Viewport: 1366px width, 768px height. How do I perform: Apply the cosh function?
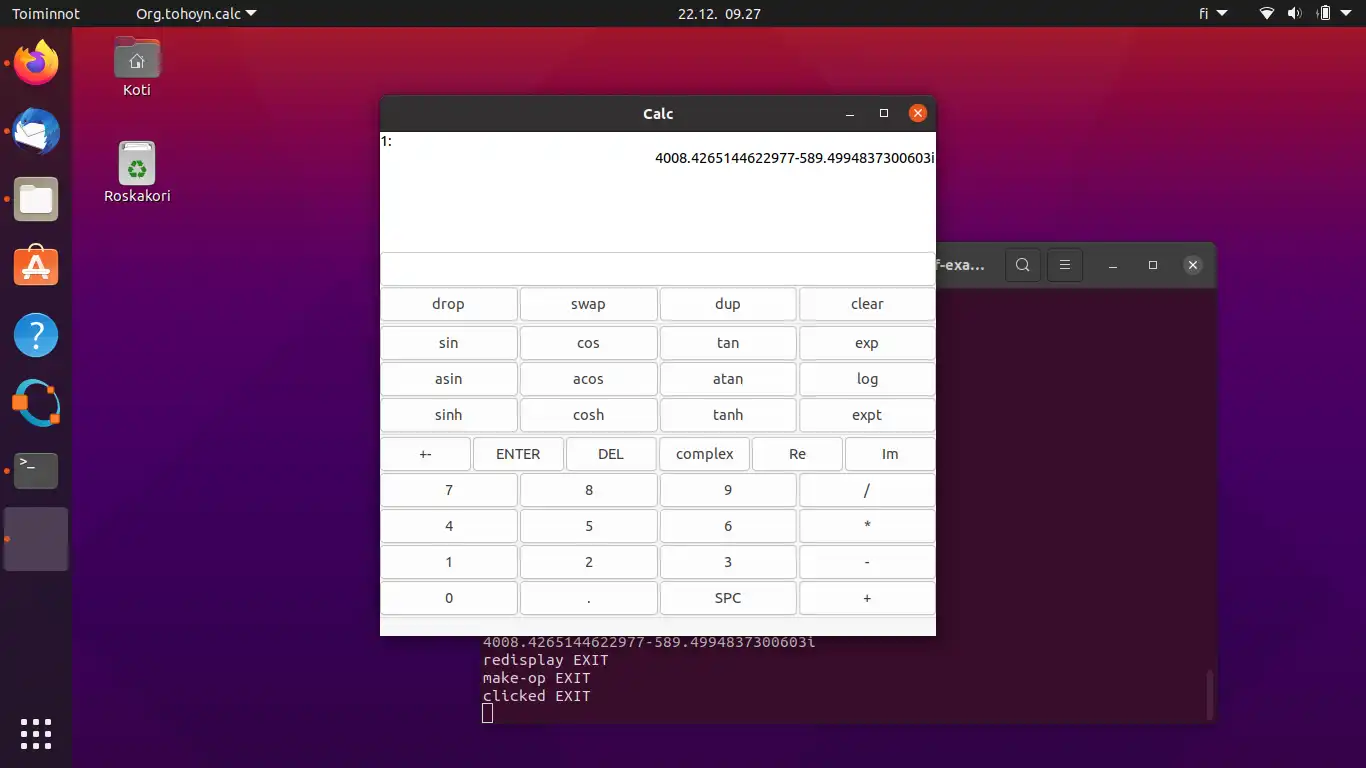coord(588,415)
